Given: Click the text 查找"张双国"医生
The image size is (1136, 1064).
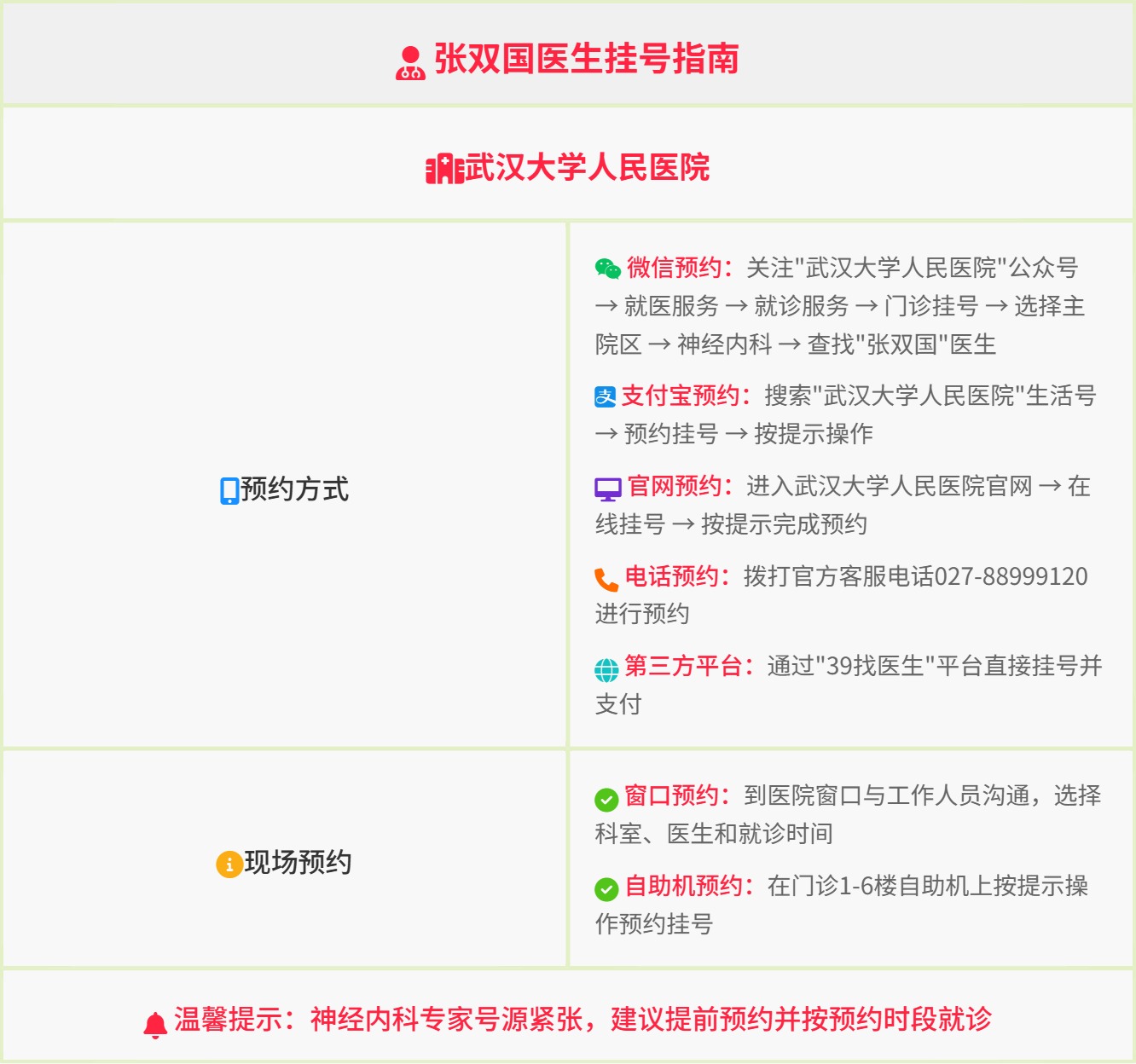Looking at the screenshot, I should [x=902, y=344].
